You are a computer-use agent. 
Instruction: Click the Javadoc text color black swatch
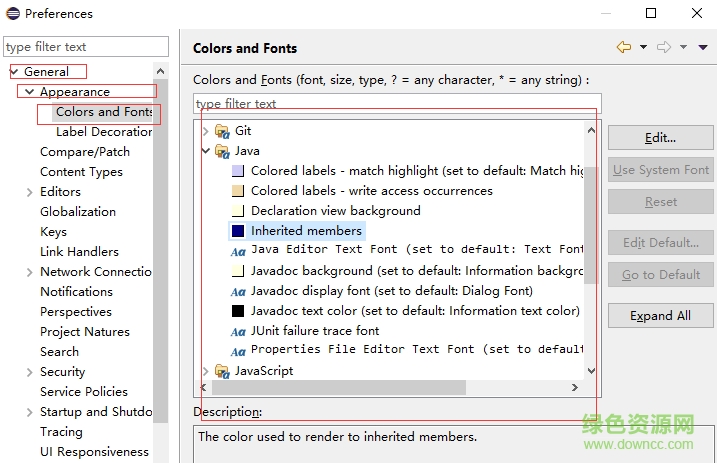(x=238, y=311)
